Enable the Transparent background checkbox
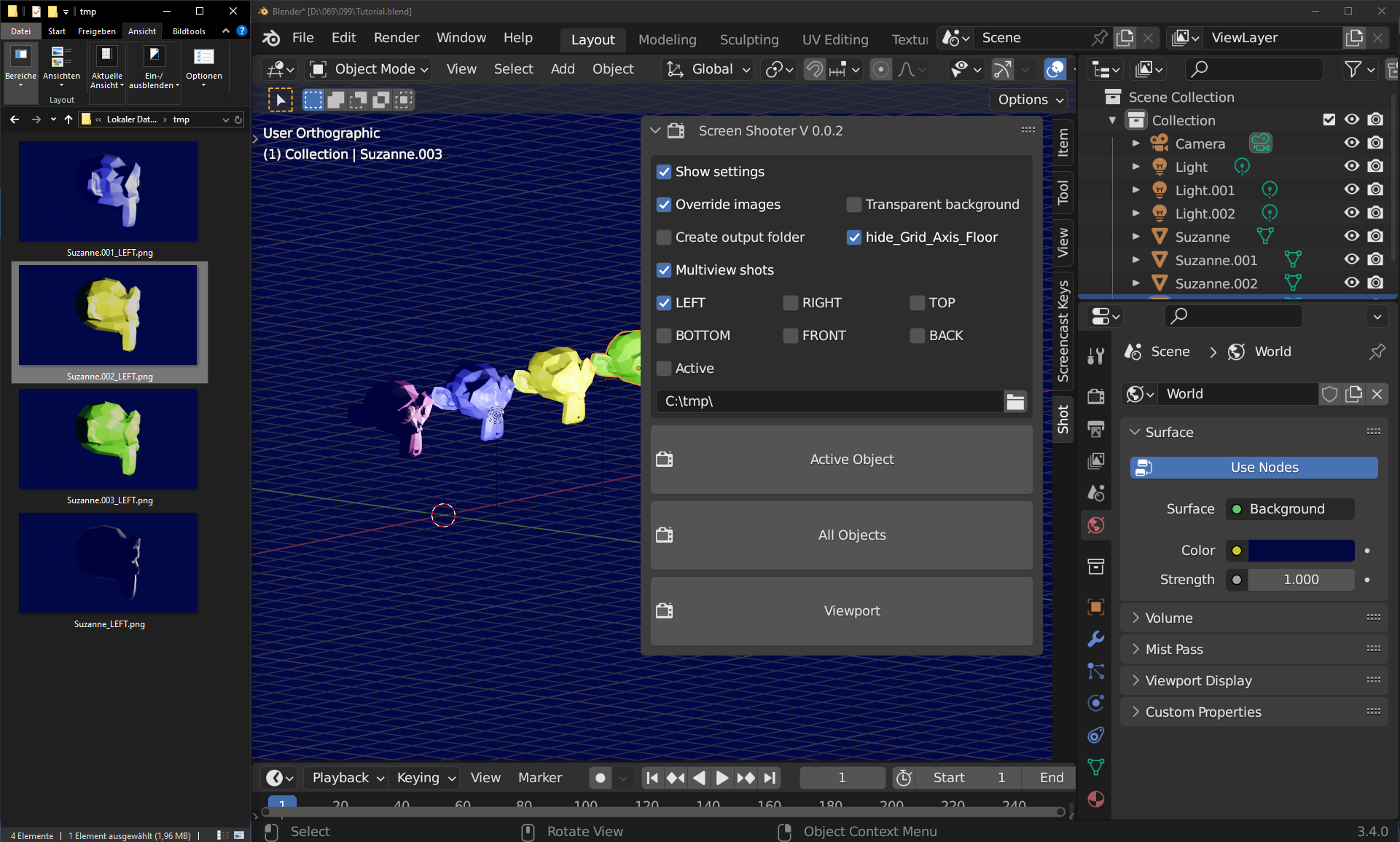Image resolution: width=1400 pixels, height=842 pixels. click(853, 205)
